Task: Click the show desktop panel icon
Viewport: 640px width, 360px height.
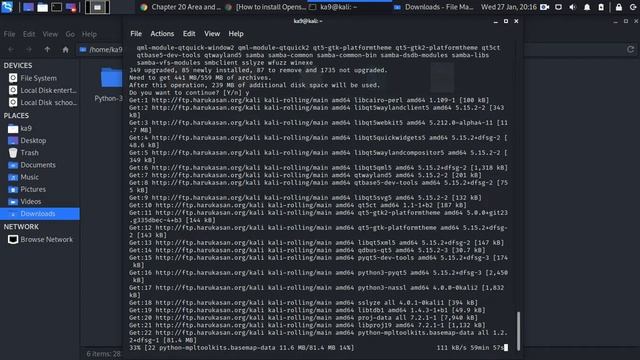Action: [x=28, y=7]
